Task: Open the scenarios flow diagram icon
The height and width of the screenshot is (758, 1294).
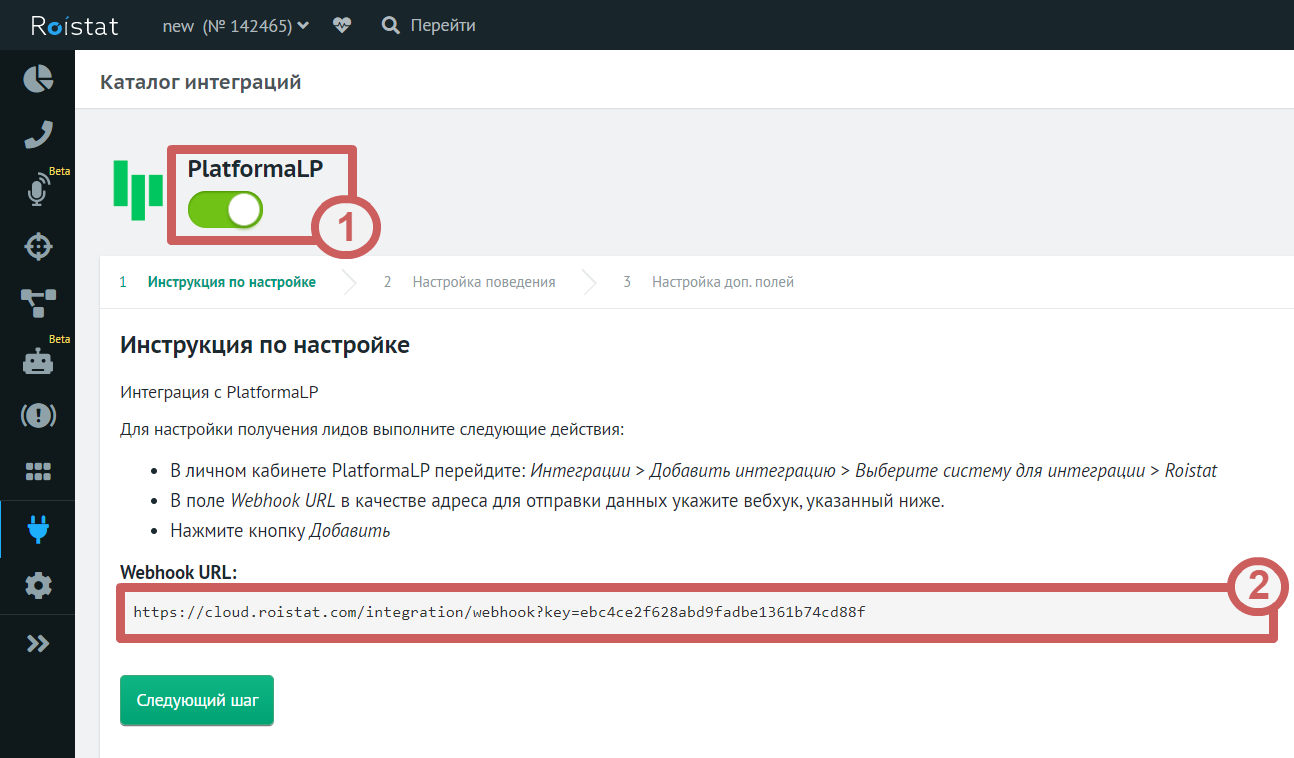Action: click(38, 302)
